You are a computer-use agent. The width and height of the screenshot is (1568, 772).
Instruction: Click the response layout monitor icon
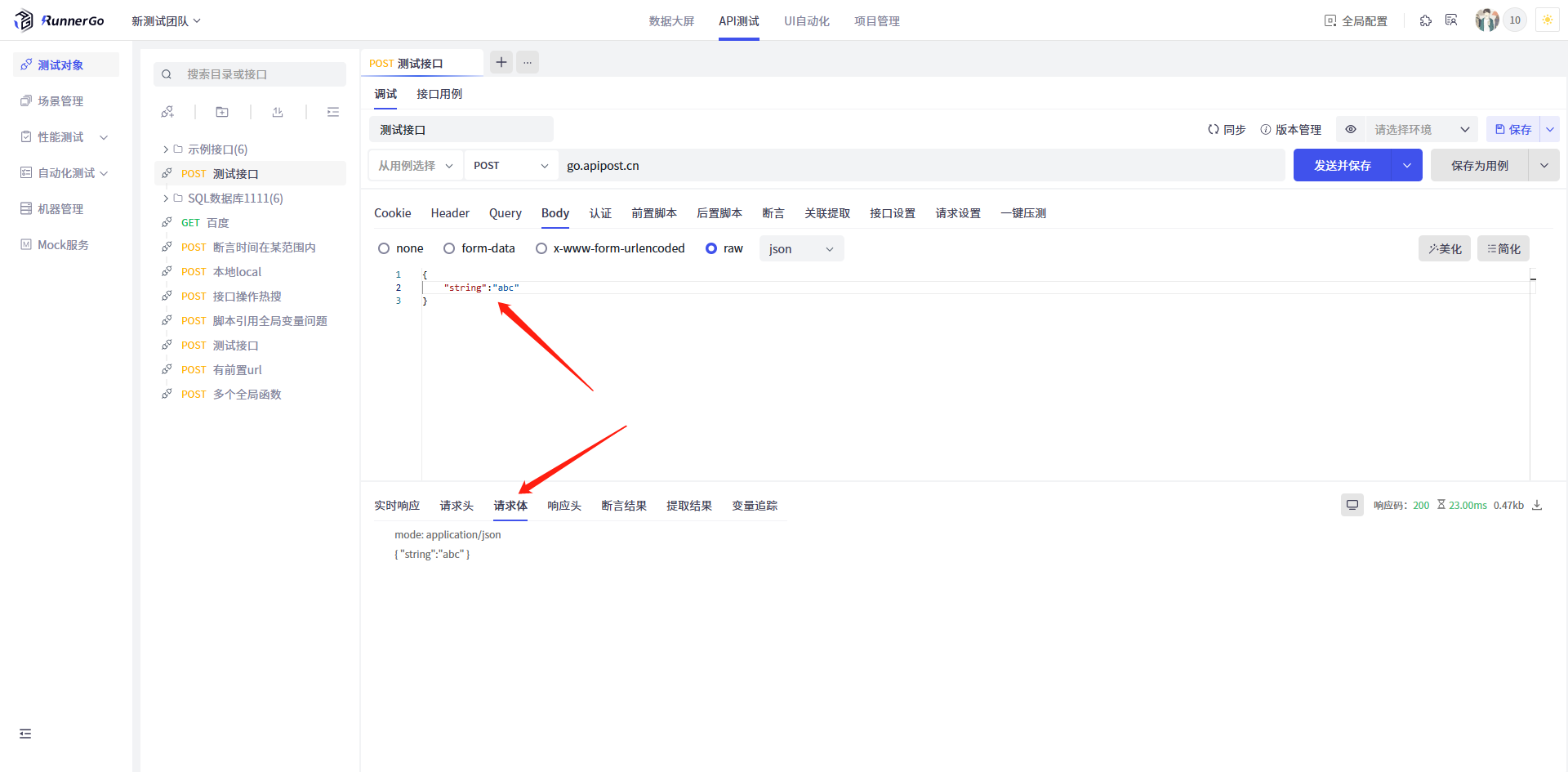[1352, 505]
